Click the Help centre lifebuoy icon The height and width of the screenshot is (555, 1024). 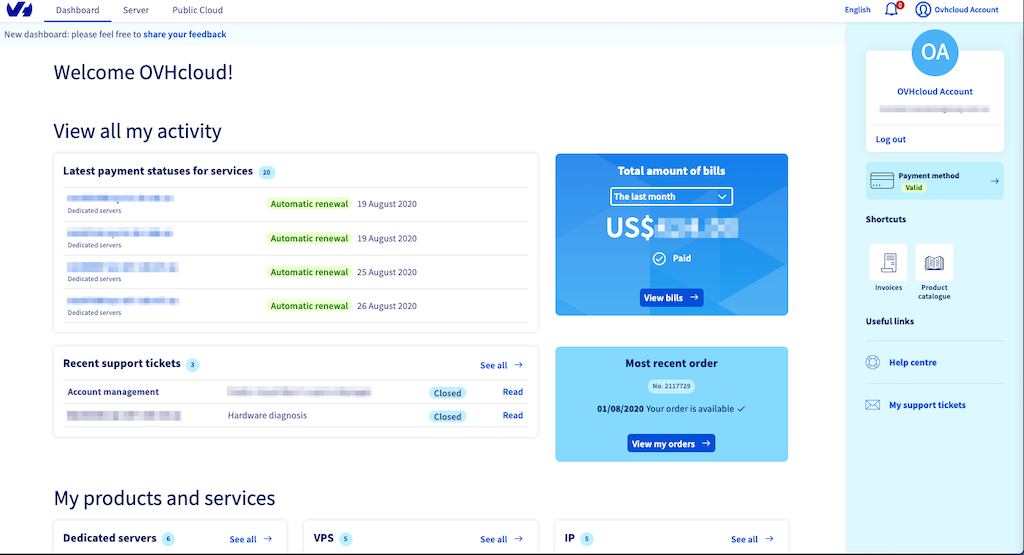click(872, 362)
